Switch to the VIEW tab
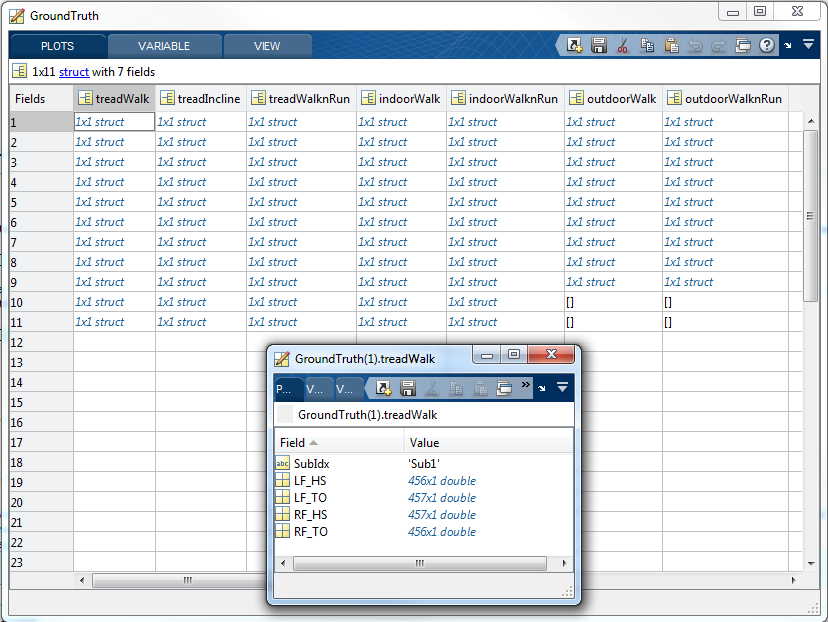The image size is (828, 622). [x=267, y=46]
